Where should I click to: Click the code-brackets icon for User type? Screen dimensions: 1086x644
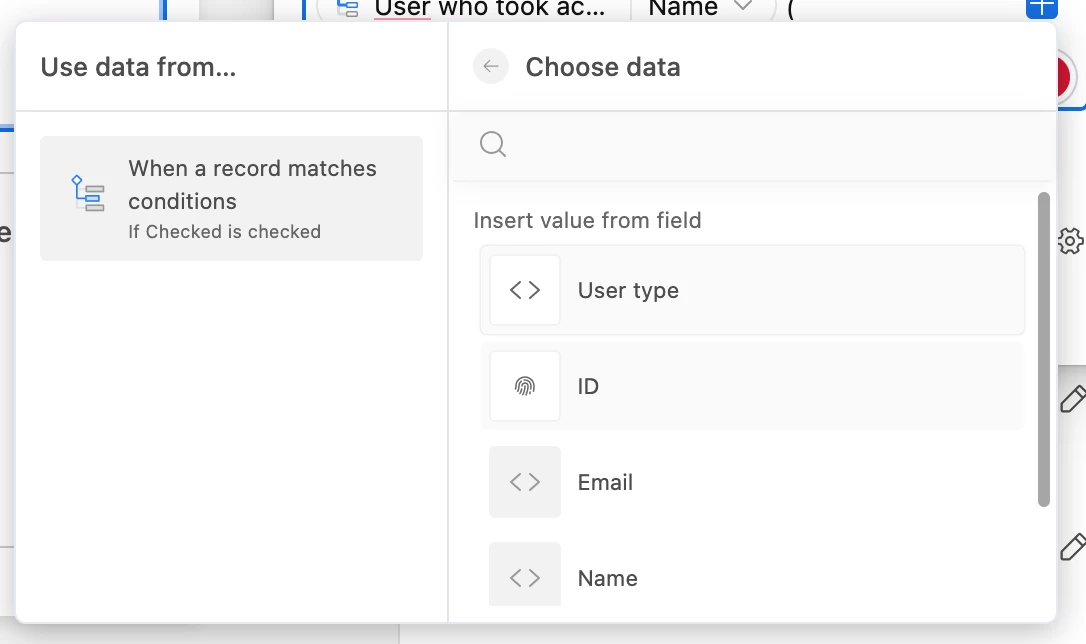(525, 290)
